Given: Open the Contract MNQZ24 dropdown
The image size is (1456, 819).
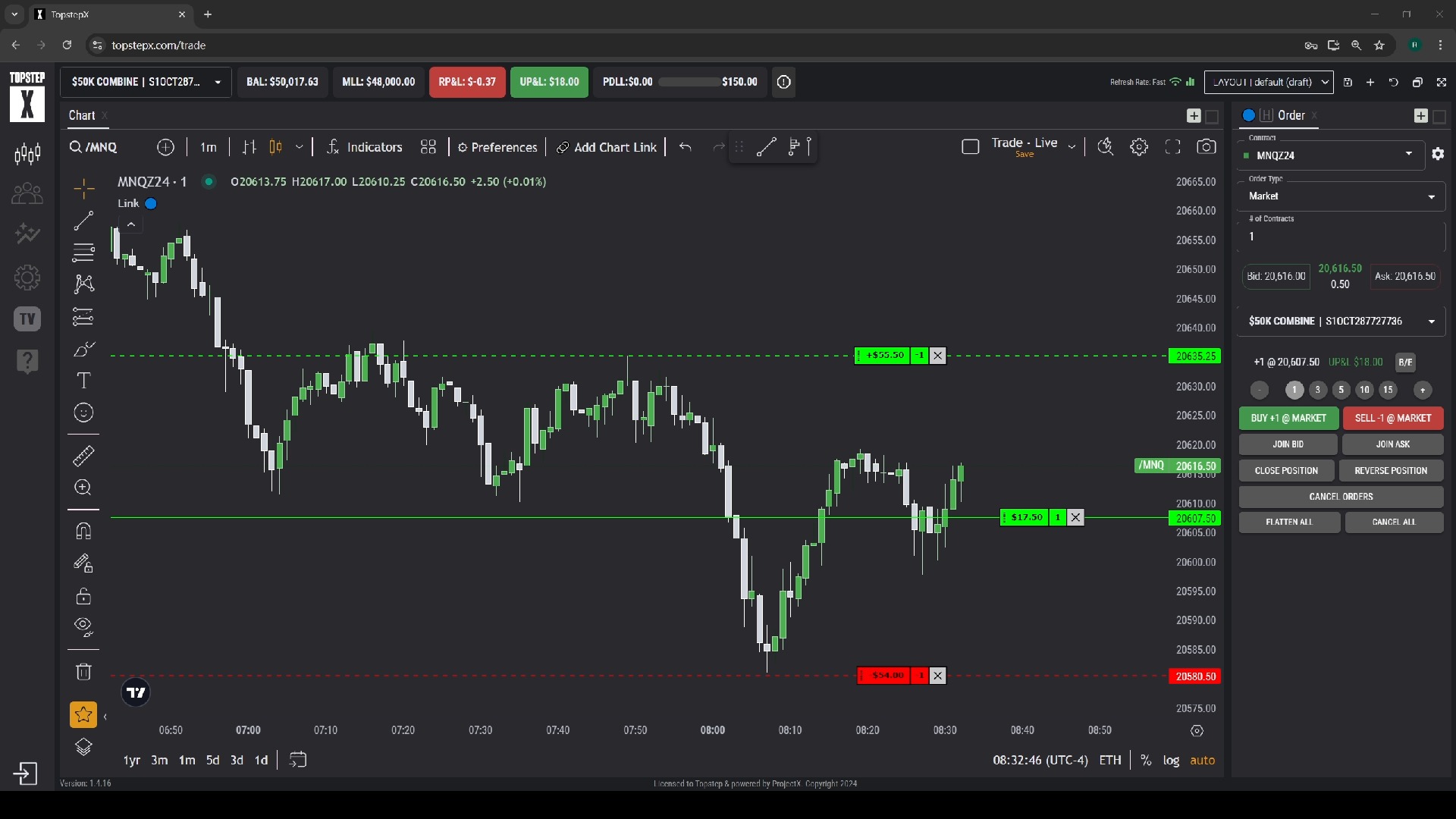Looking at the screenshot, I should (x=1332, y=155).
